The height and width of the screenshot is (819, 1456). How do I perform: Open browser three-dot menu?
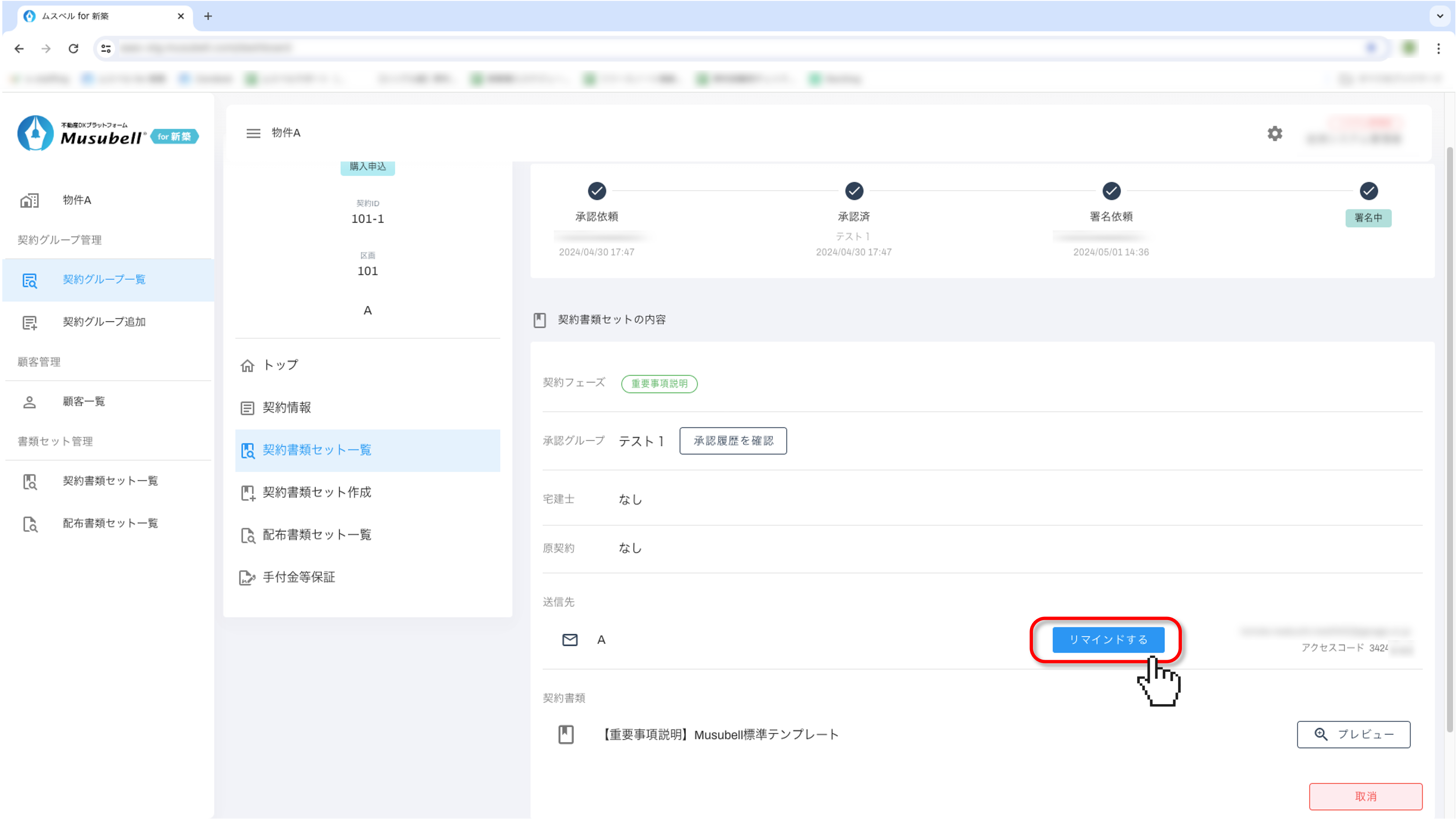(1438, 49)
